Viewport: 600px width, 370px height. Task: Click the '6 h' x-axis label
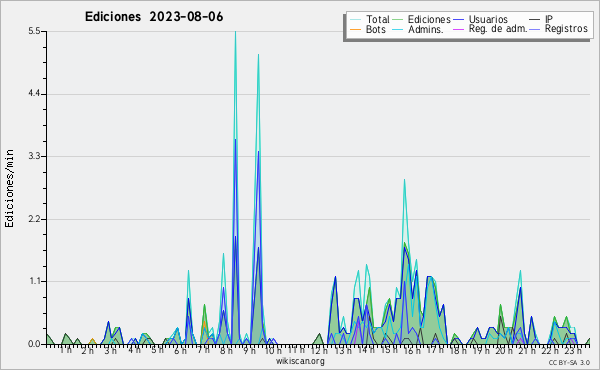click(180, 351)
